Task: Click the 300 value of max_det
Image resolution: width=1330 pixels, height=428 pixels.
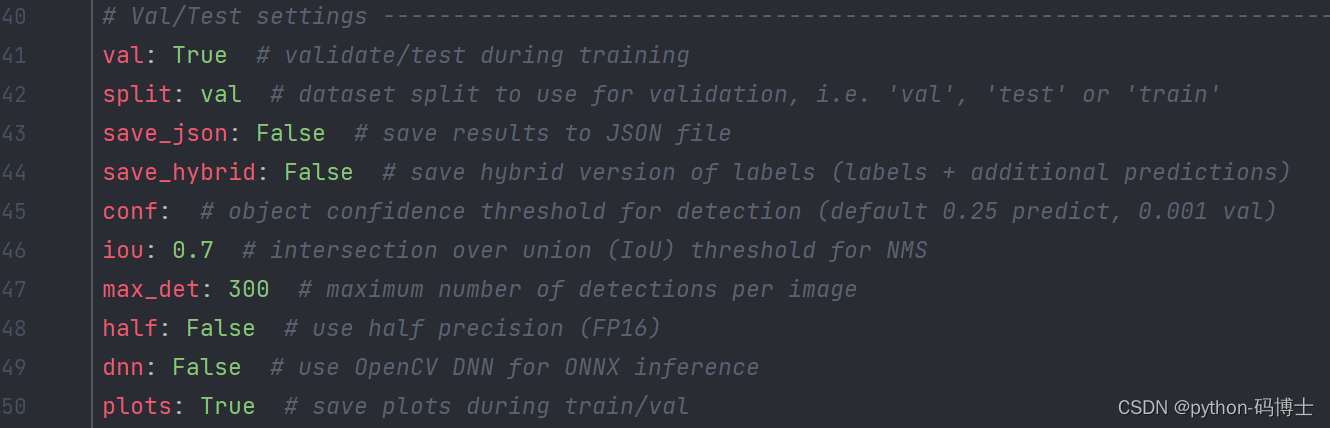Action: point(249,290)
